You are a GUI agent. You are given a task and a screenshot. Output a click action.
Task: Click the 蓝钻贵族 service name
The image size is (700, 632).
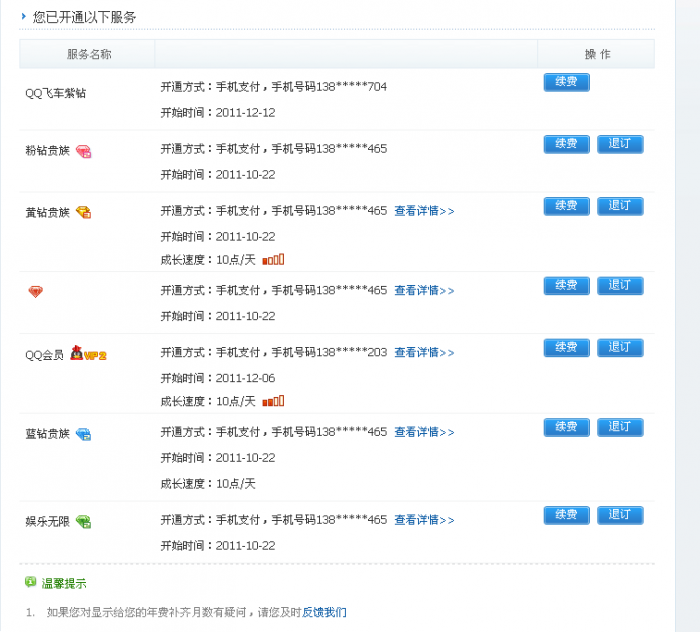tap(48, 434)
